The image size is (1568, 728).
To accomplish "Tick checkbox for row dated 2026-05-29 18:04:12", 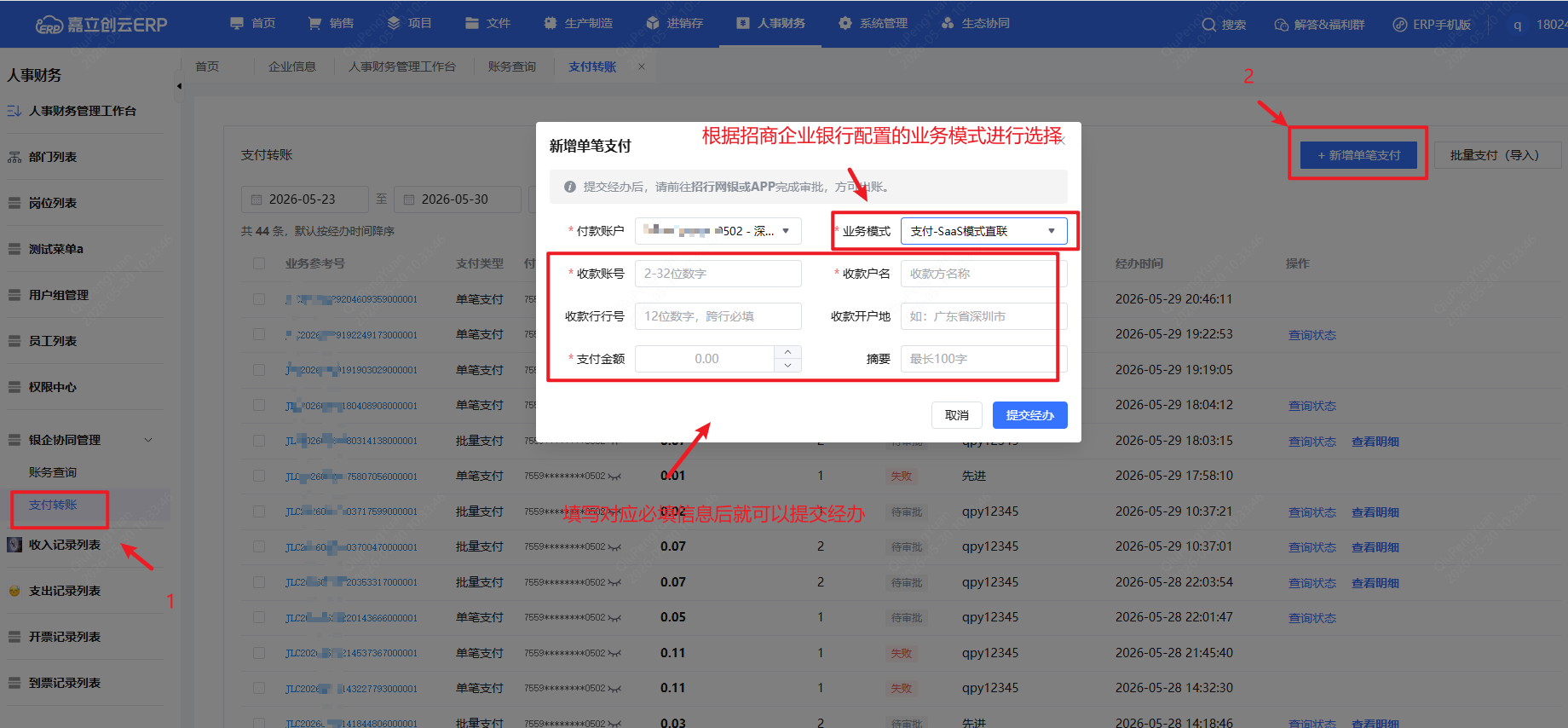I will (x=259, y=405).
